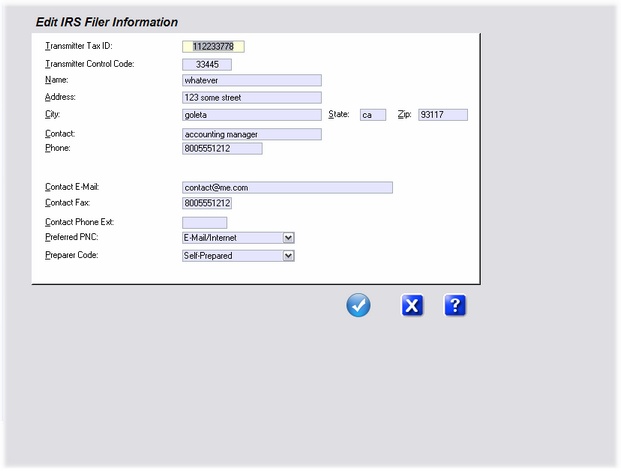
Task: Click the empty Contact Phone Ext field
Action: 204,223
